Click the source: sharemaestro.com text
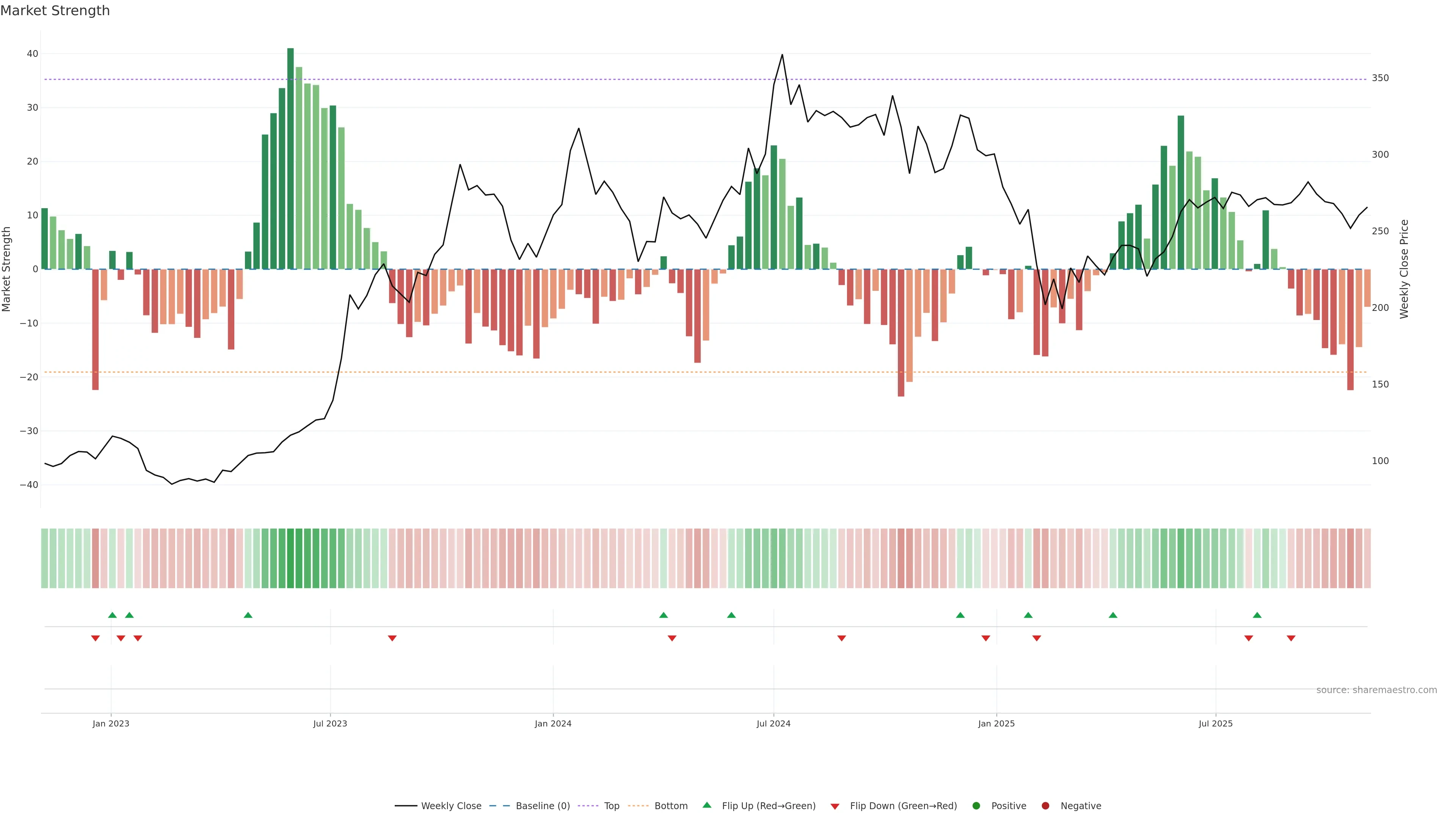The image size is (1456, 819). (x=1376, y=690)
